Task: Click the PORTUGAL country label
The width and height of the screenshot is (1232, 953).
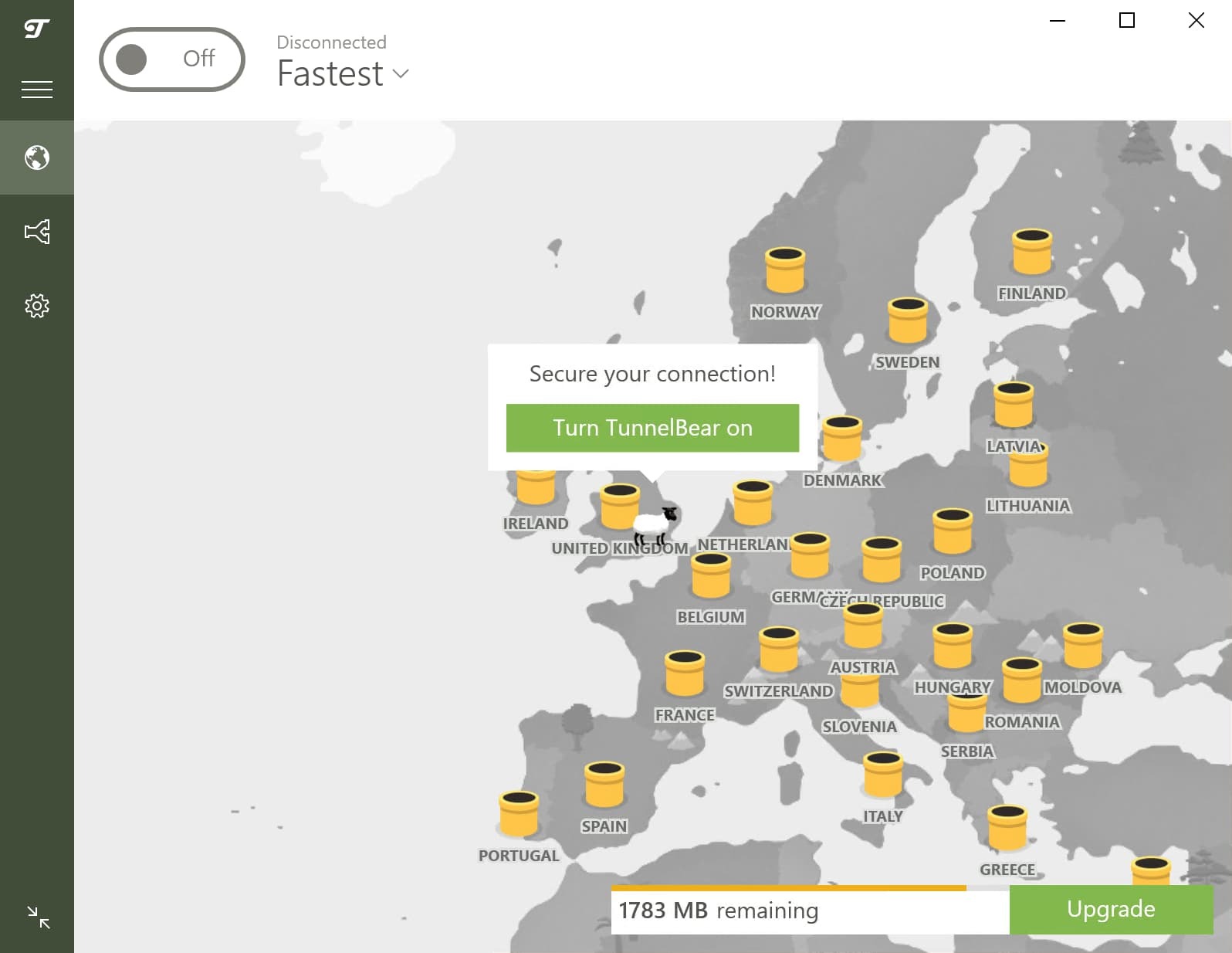Action: pos(519,856)
